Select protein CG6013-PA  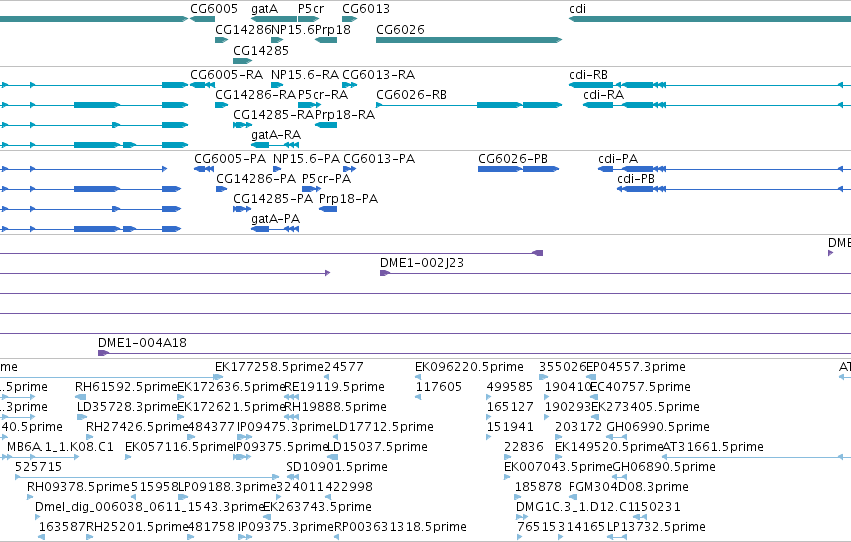tap(379, 158)
